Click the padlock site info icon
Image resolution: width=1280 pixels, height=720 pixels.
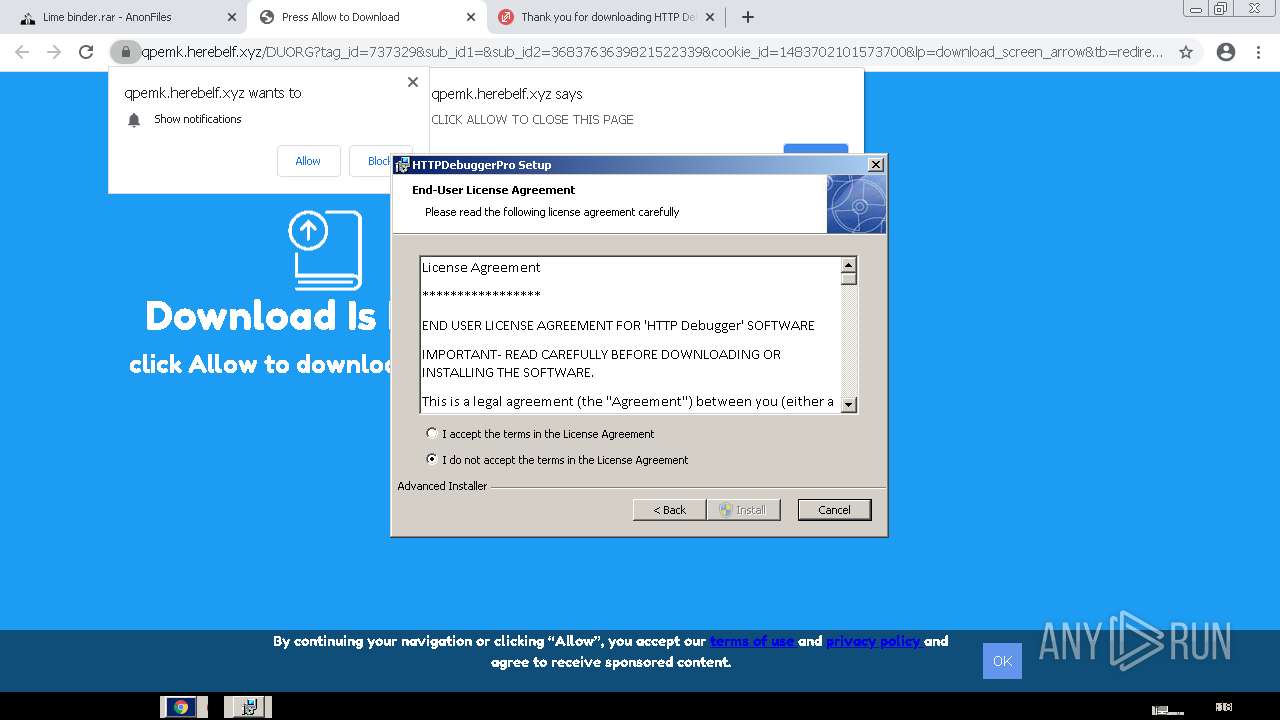[125, 52]
